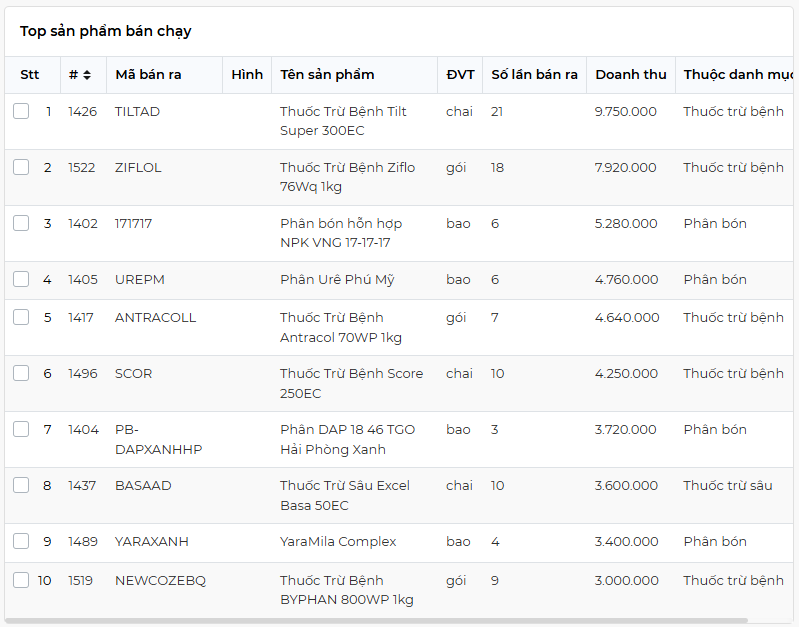Toggle the checkbox beside ANTRACOLL
This screenshot has width=799, height=627.
[21, 317]
